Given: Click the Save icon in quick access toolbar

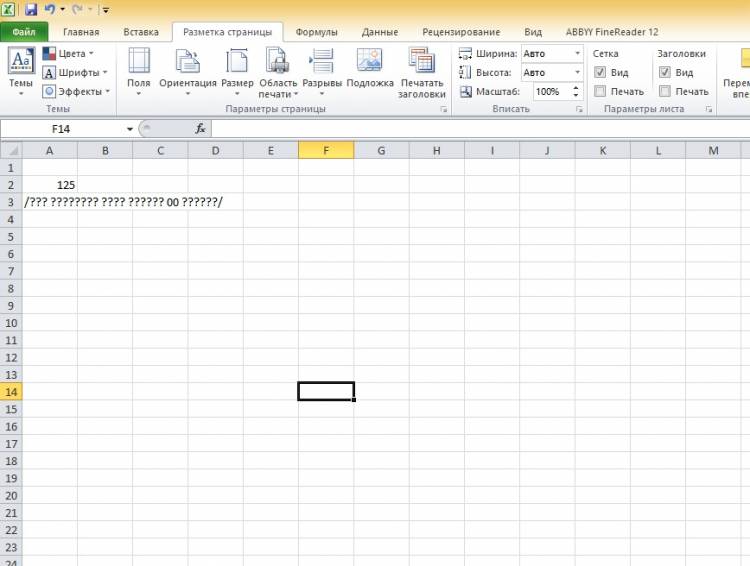Looking at the screenshot, I should pos(31,9).
